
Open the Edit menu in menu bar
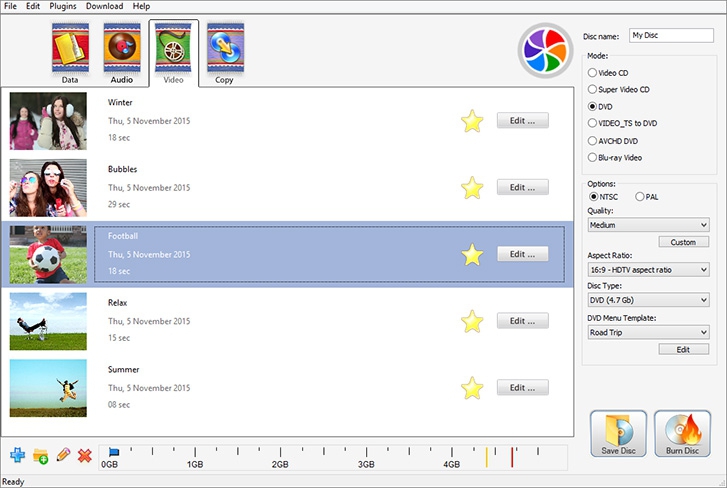(32, 6)
